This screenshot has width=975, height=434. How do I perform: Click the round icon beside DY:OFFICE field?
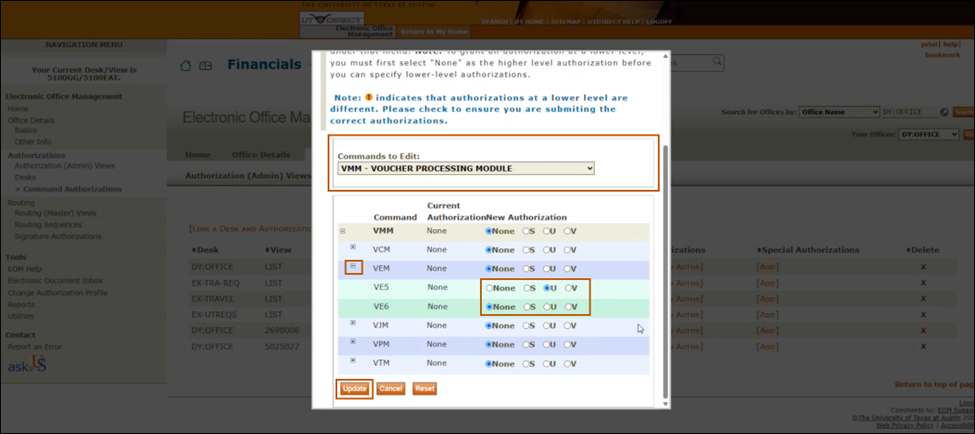[945, 113]
